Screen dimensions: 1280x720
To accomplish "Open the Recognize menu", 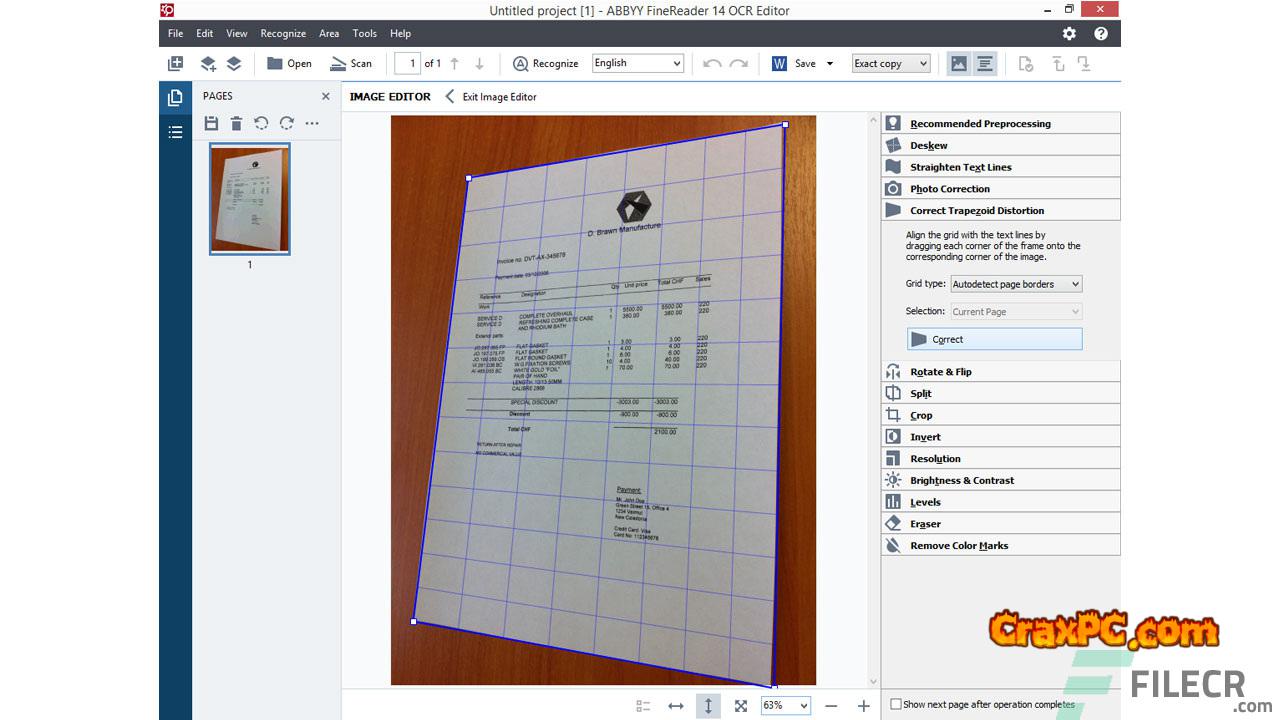I will coord(283,34).
